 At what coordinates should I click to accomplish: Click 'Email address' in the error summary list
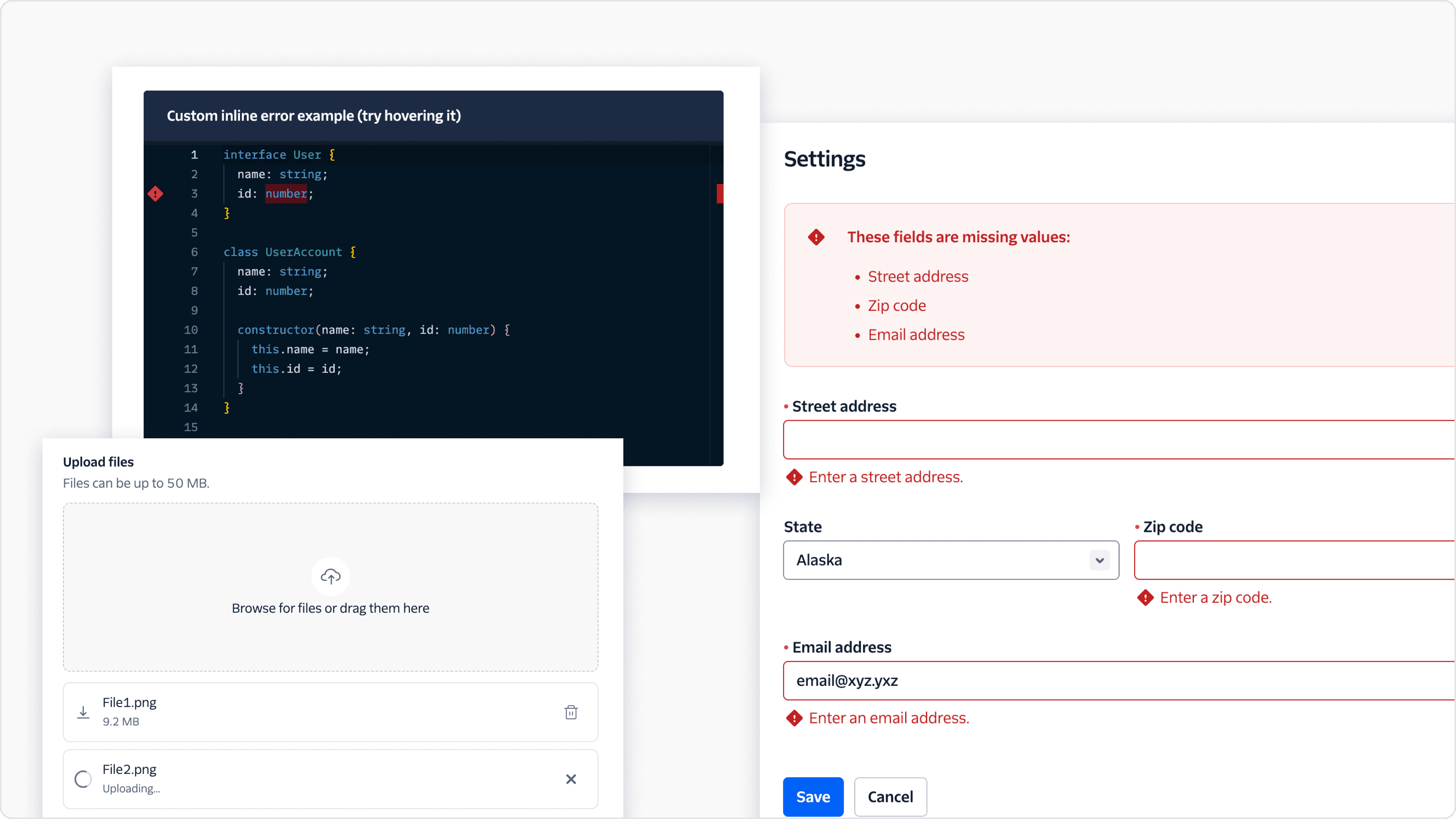916,334
